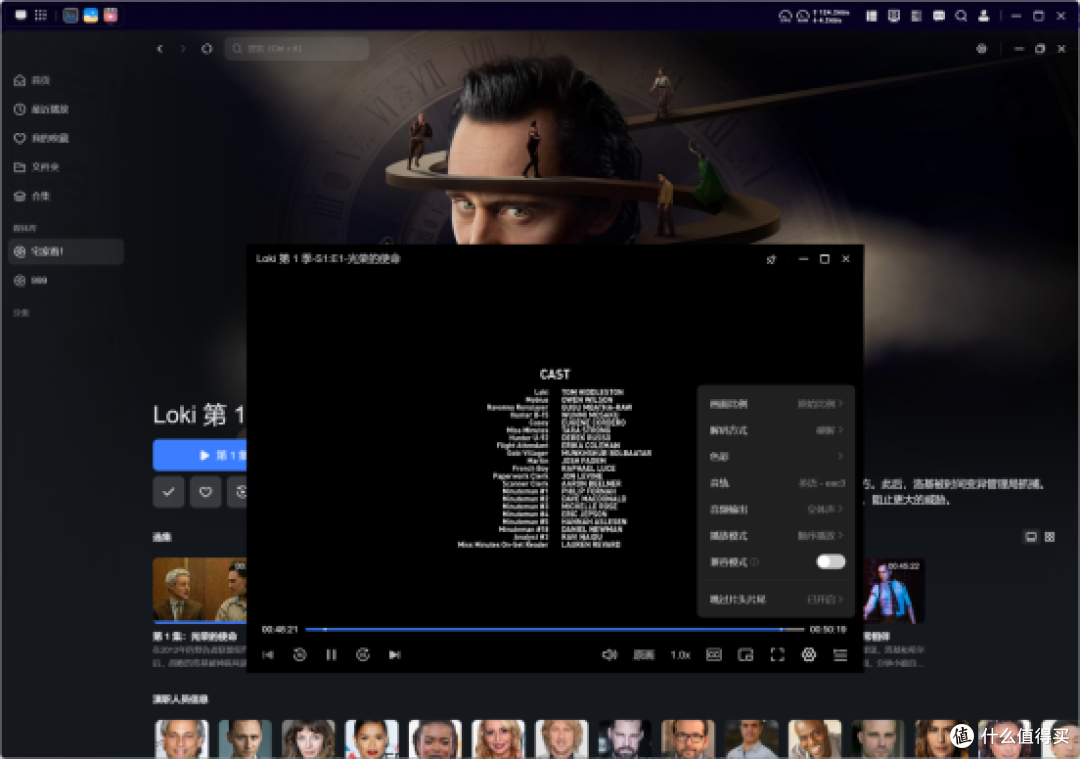
Task: Open the subtitles CC icon in the player
Action: pos(714,655)
